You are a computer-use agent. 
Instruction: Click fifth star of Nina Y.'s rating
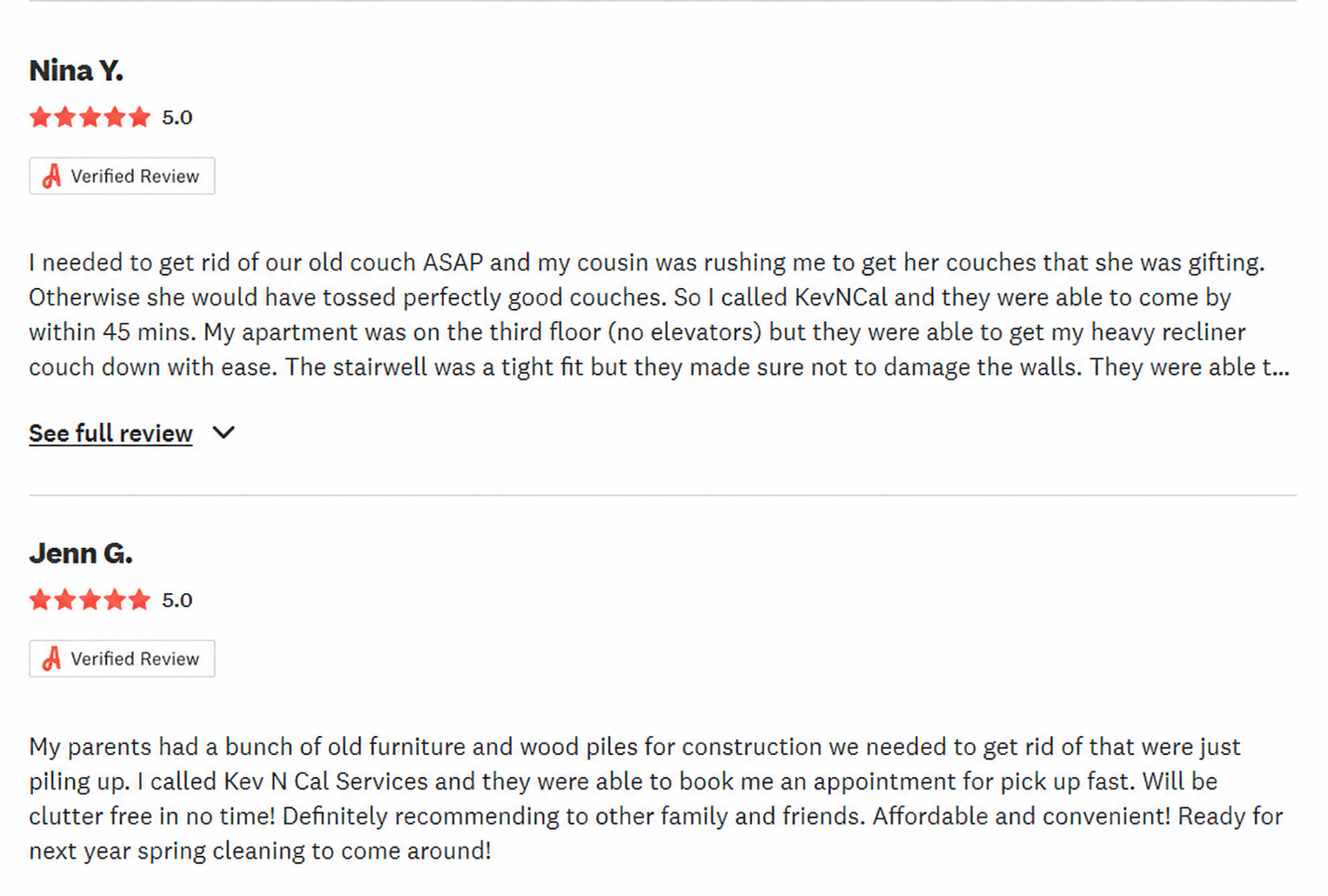click(x=139, y=117)
